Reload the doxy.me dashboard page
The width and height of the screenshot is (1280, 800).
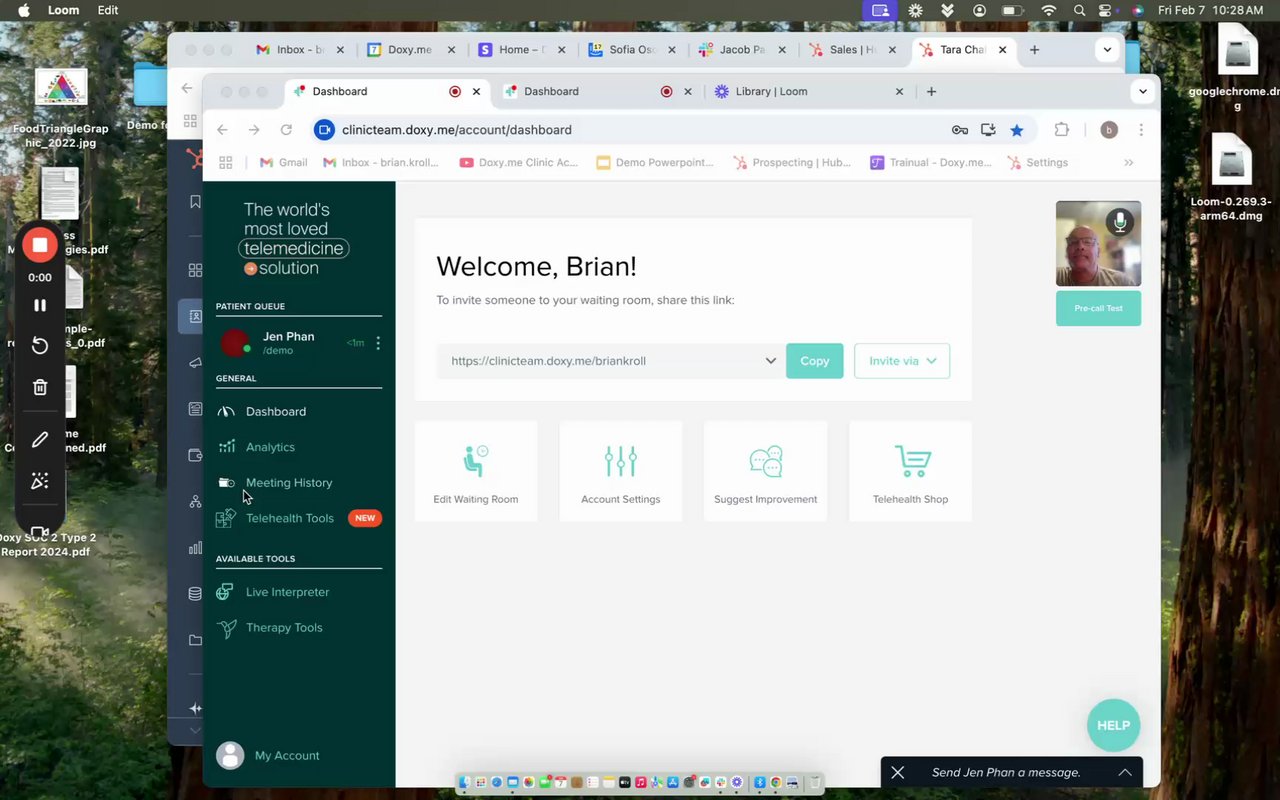tap(286, 130)
